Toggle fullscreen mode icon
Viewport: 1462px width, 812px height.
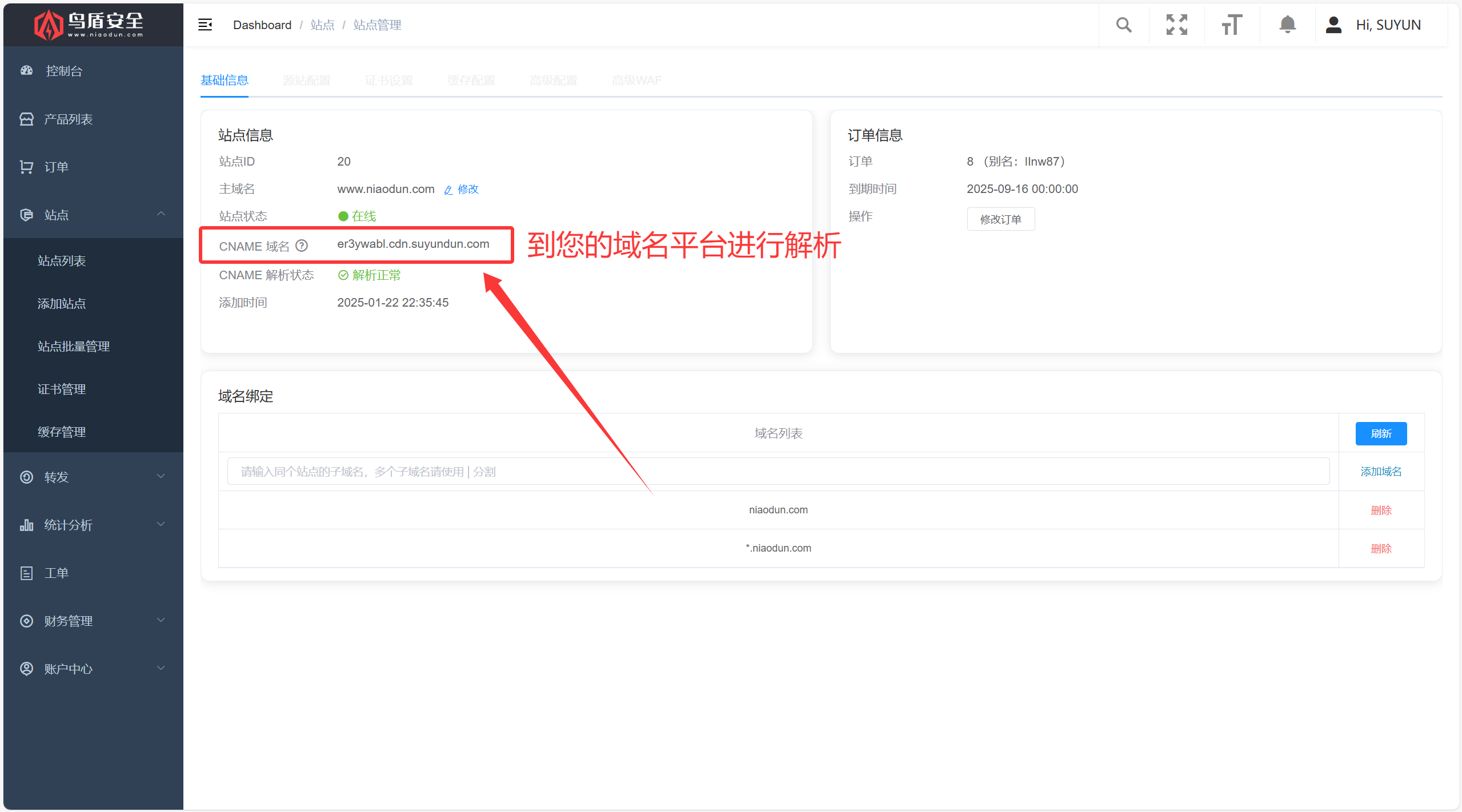click(x=1176, y=25)
